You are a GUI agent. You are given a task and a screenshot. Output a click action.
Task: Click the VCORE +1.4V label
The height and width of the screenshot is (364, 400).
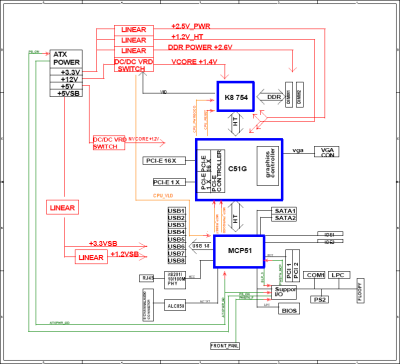pos(194,62)
